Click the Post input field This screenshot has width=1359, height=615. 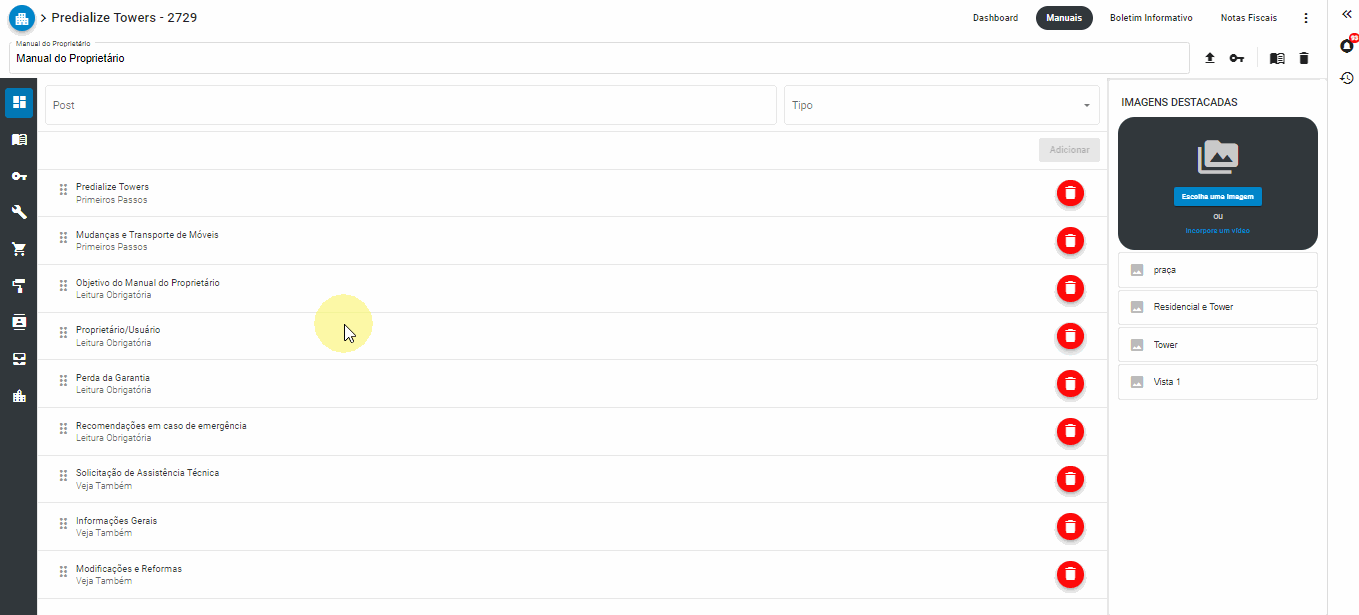tap(410, 105)
